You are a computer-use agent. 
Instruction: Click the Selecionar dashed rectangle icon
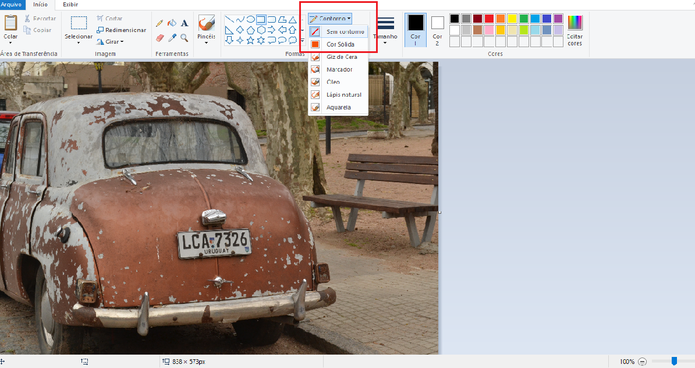(79, 23)
